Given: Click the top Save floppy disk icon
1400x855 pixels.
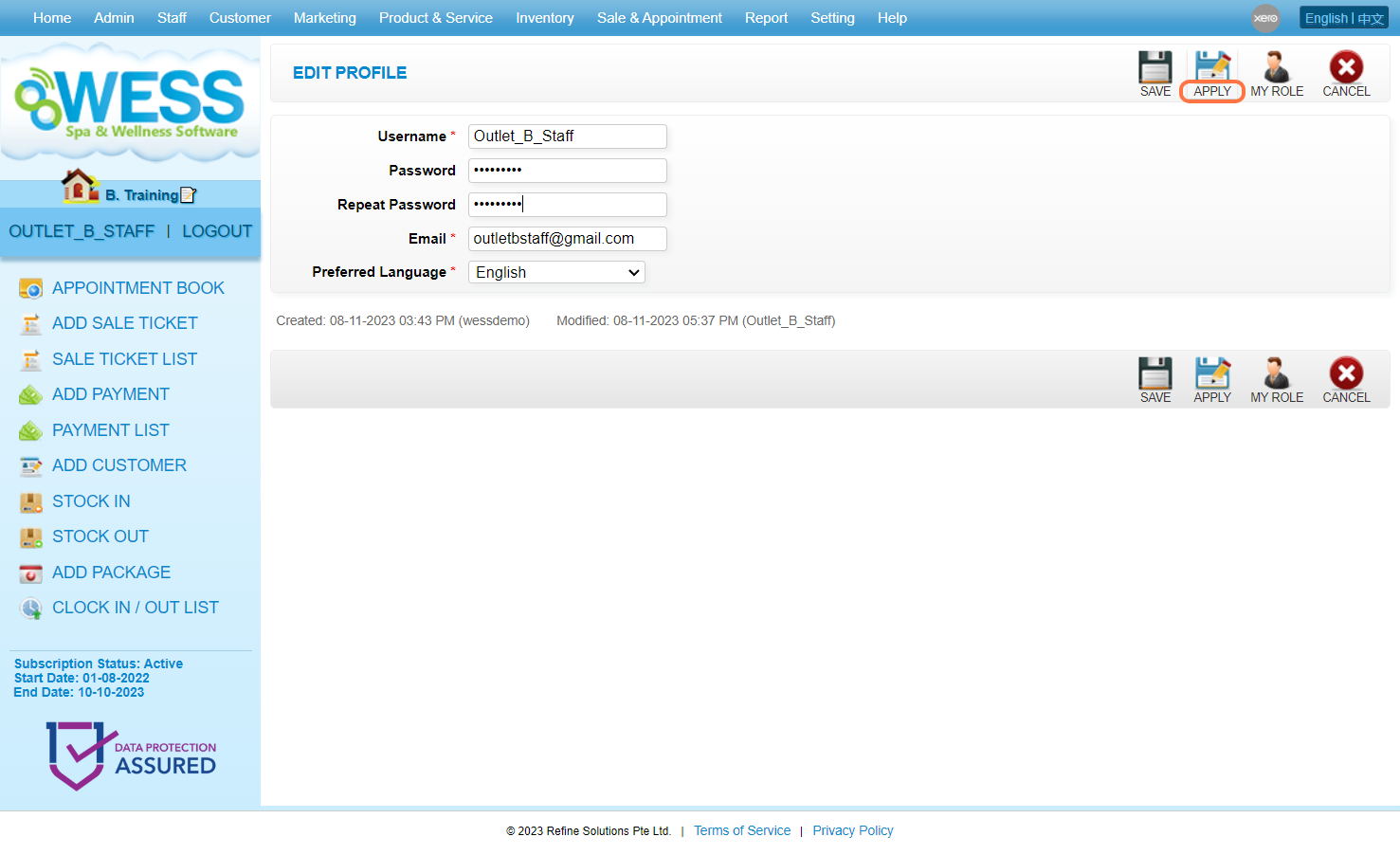Looking at the screenshot, I should 1155,68.
